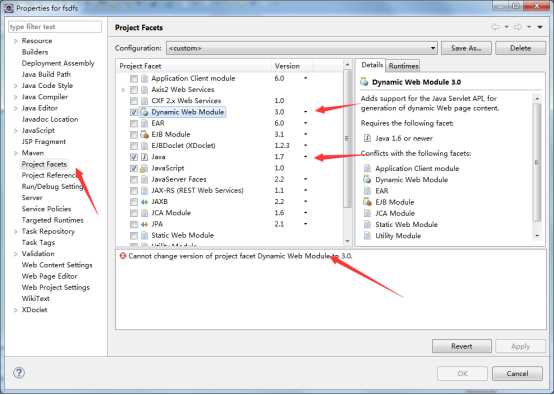Toggle the EAR facet checkbox
The width and height of the screenshot is (554, 395).
[x=134, y=123]
